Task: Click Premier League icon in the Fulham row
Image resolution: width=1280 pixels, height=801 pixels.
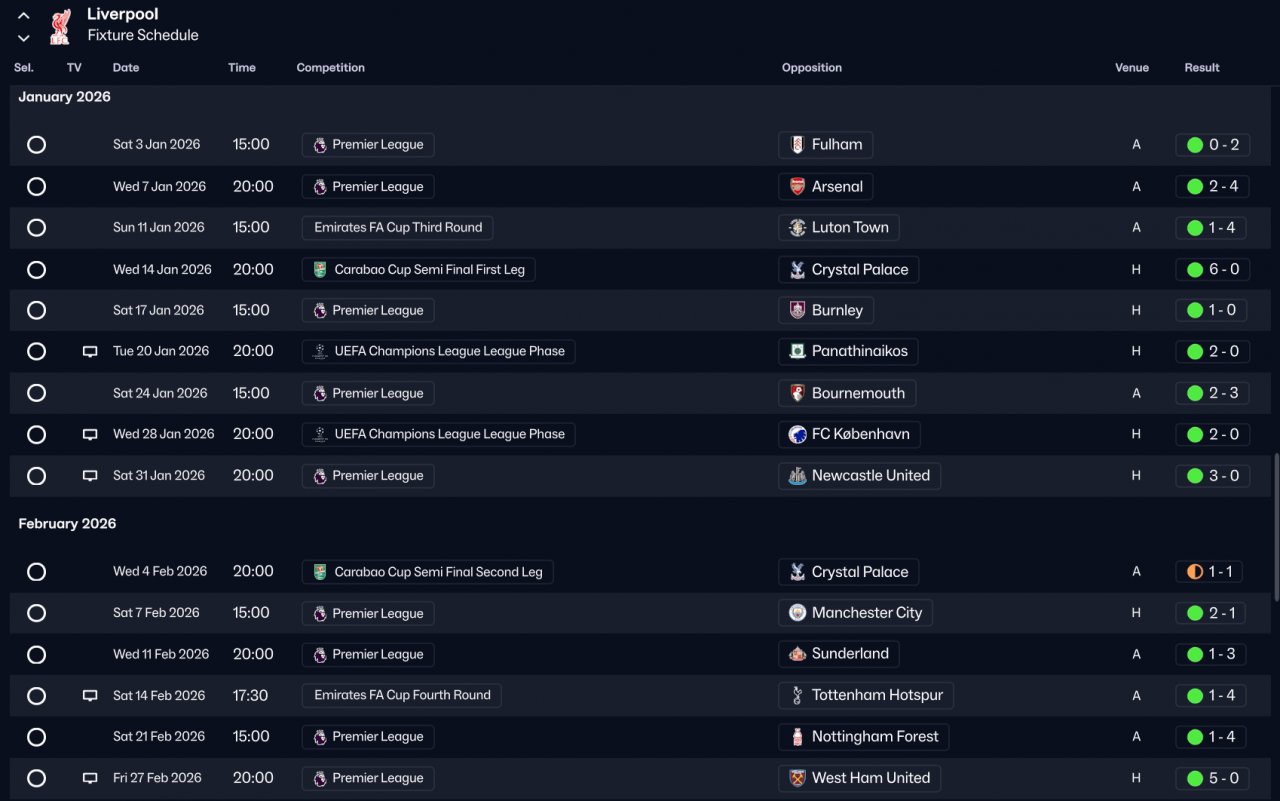Action: click(320, 145)
